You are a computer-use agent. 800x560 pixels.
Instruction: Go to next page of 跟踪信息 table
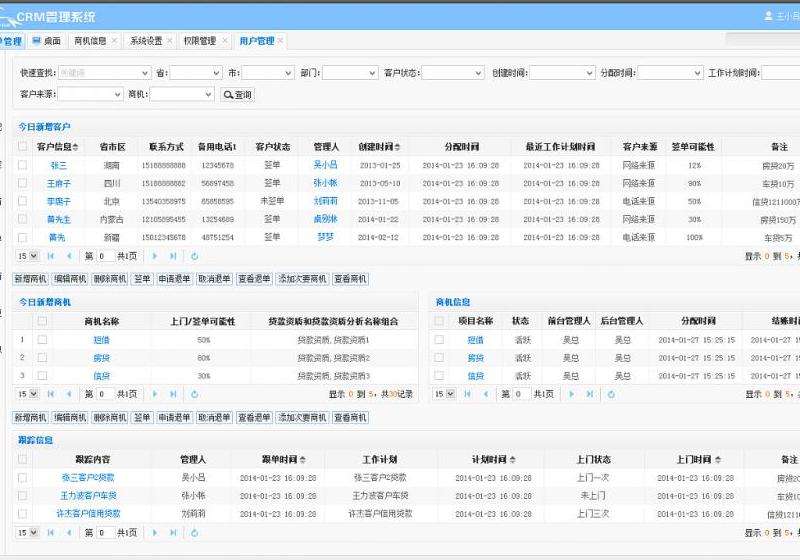tap(155, 532)
